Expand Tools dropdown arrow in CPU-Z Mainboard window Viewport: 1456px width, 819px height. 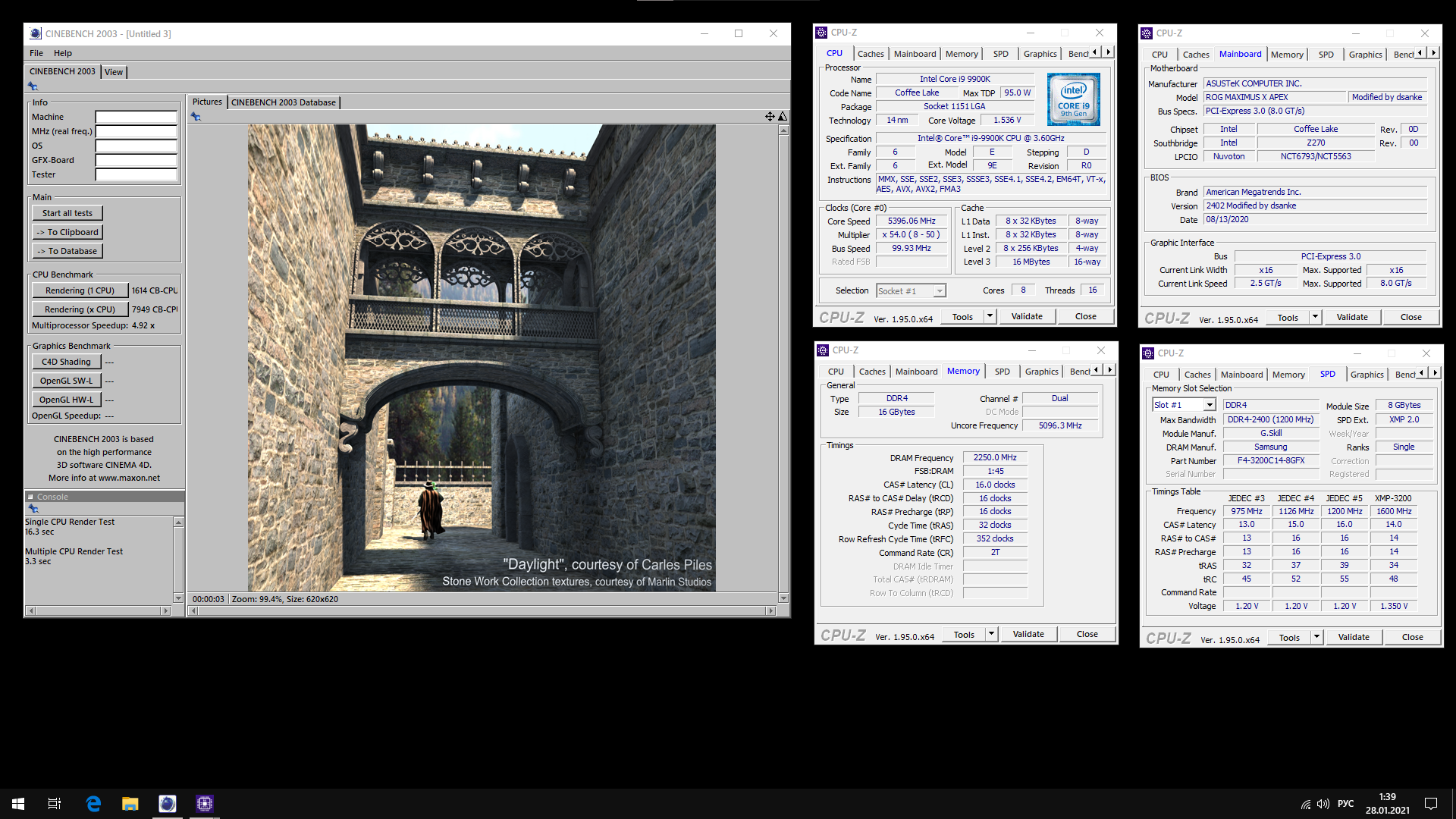click(1316, 317)
